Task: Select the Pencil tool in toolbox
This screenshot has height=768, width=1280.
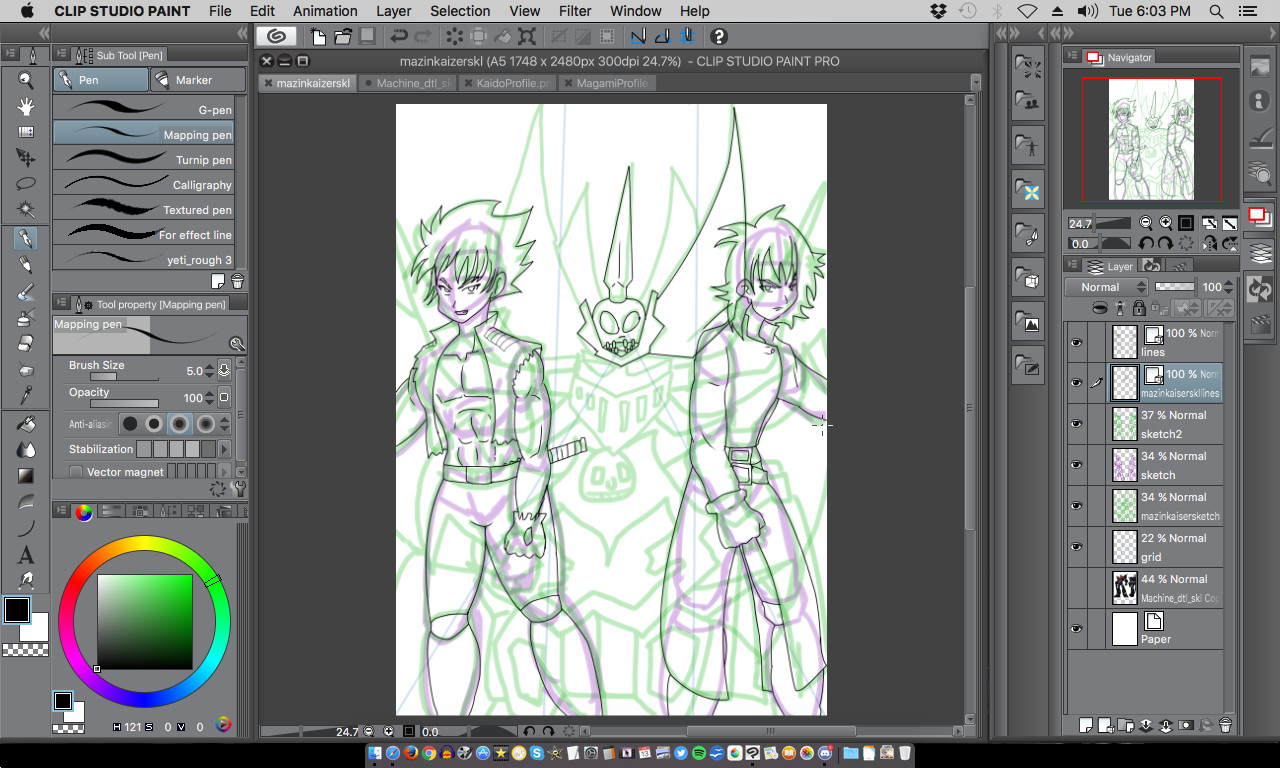Action: 26,265
